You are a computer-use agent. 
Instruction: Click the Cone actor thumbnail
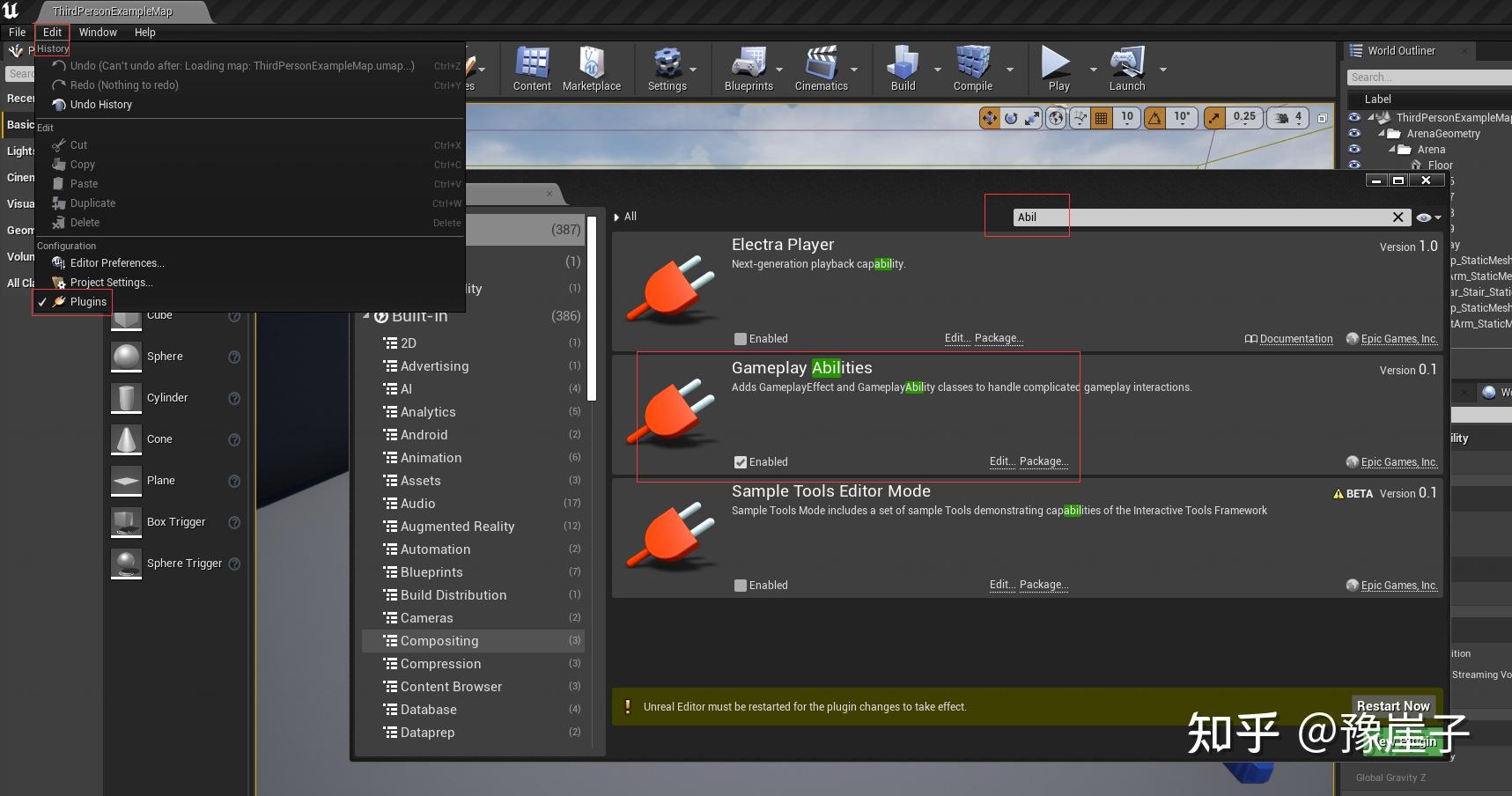[x=126, y=439]
